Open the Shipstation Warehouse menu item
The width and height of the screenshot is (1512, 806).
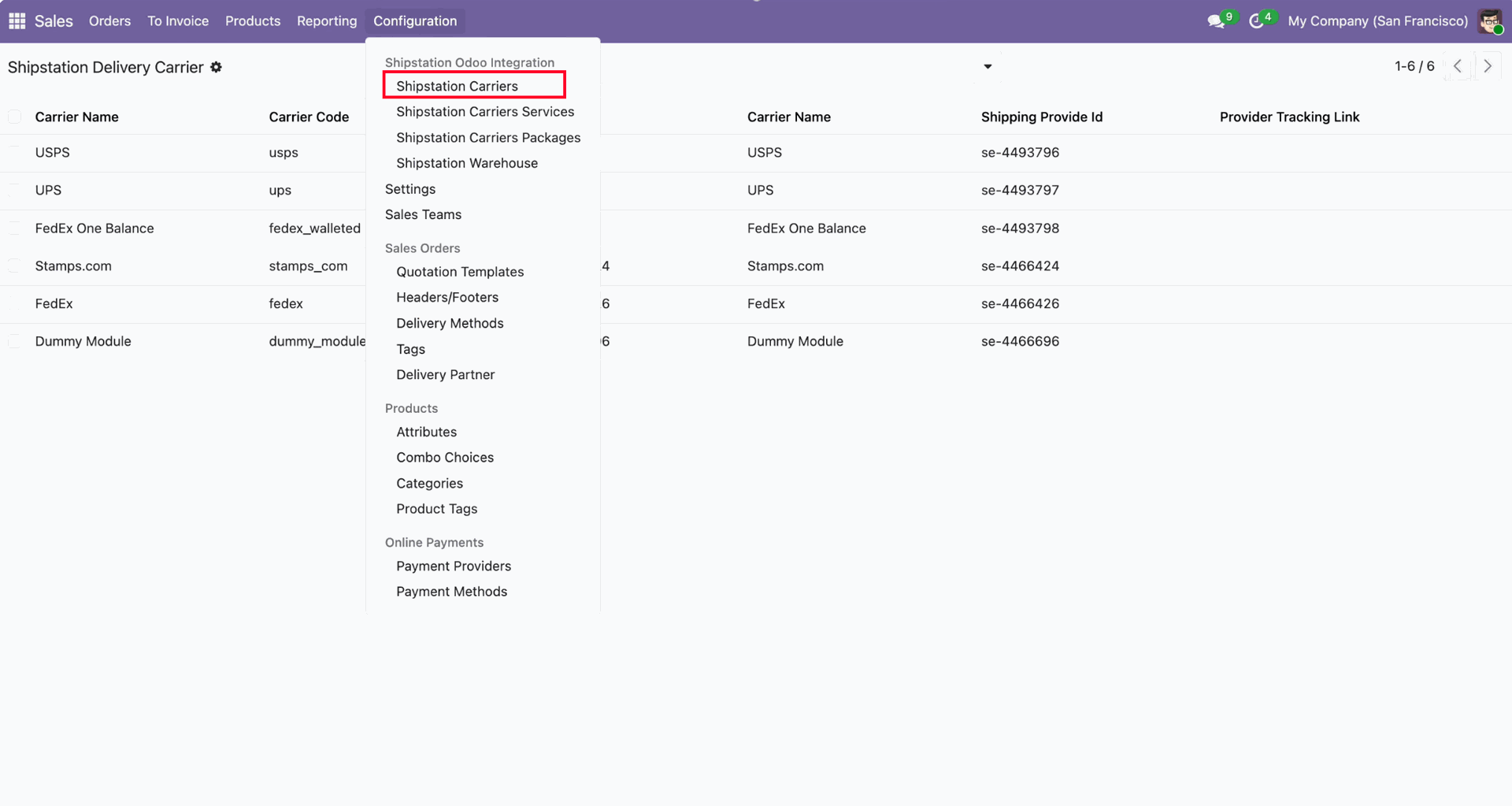467,163
